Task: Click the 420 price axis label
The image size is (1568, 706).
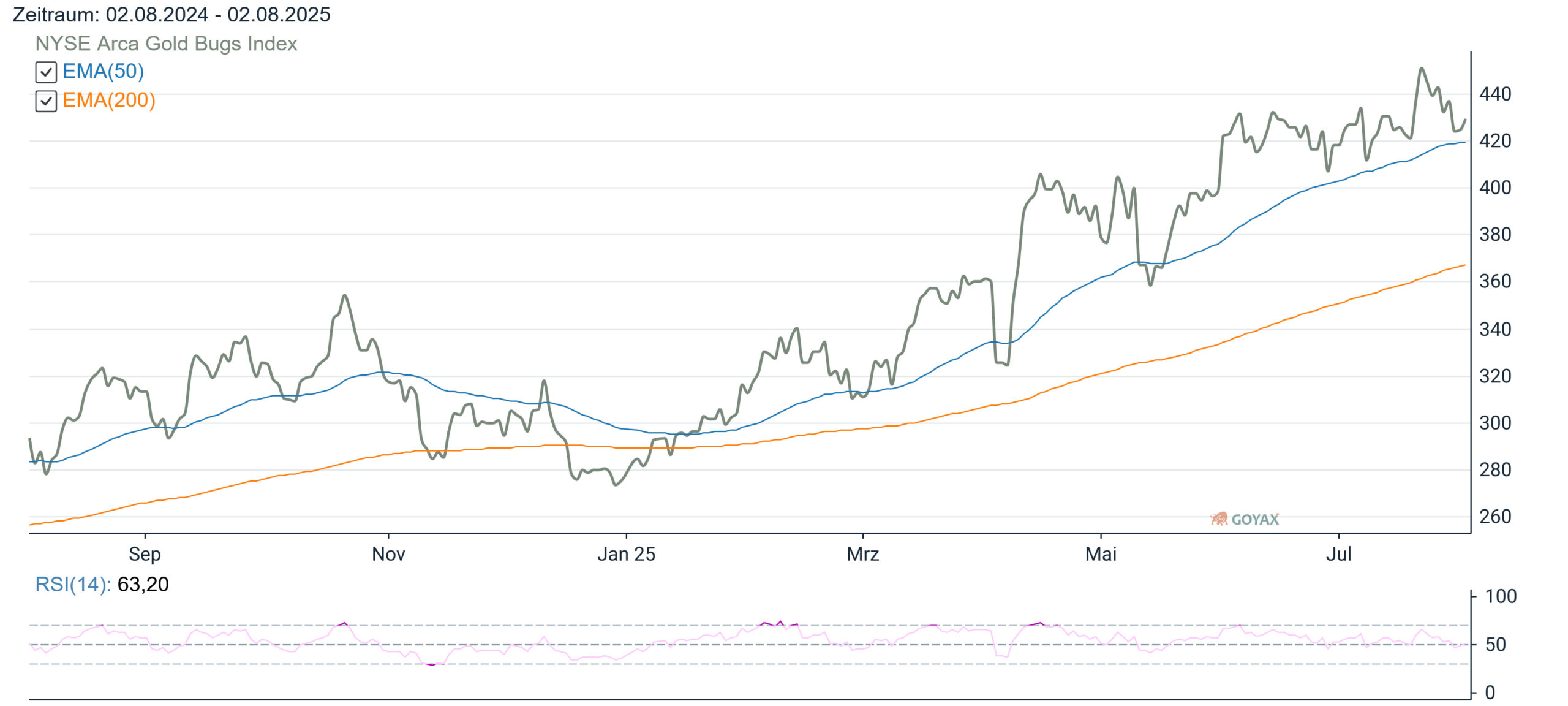Action: pyautogui.click(x=1495, y=142)
